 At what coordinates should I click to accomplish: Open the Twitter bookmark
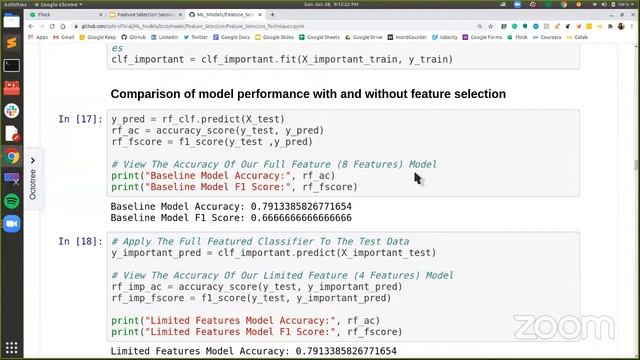coord(196,37)
